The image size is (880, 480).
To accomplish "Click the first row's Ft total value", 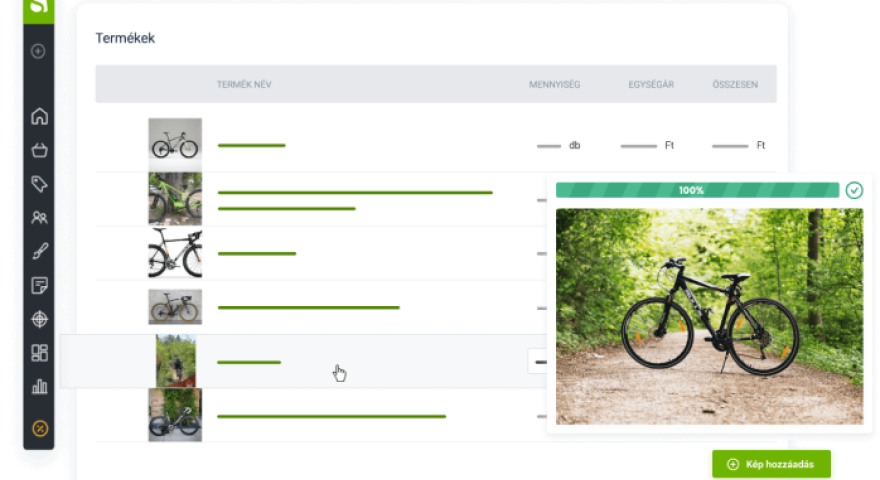I will [x=739, y=145].
